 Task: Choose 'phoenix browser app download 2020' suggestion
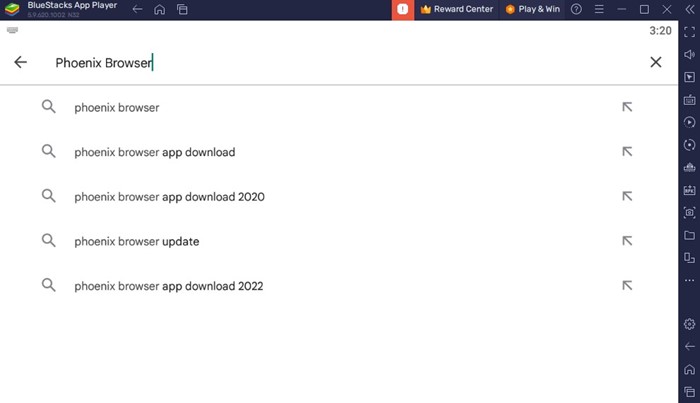tap(169, 197)
